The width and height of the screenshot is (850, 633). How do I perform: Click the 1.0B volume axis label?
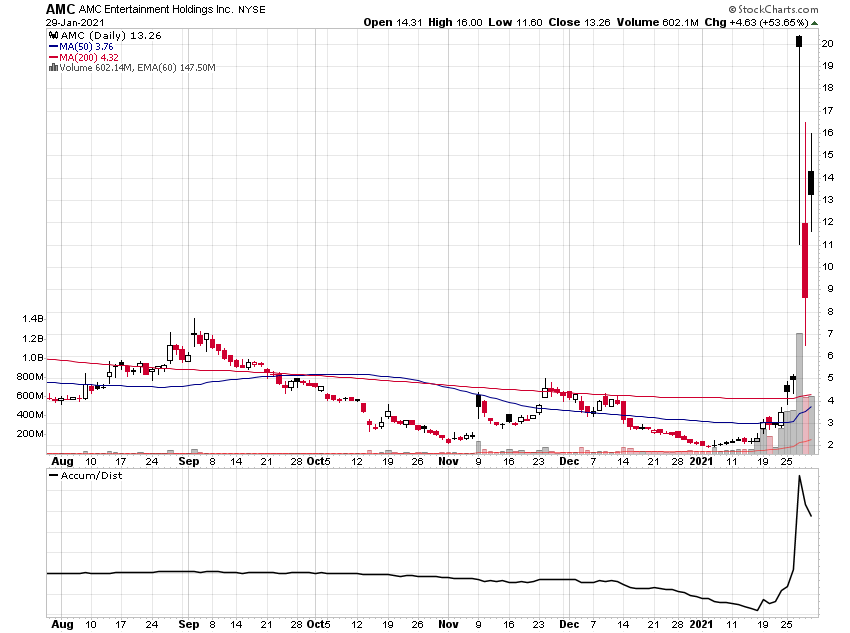(33, 357)
